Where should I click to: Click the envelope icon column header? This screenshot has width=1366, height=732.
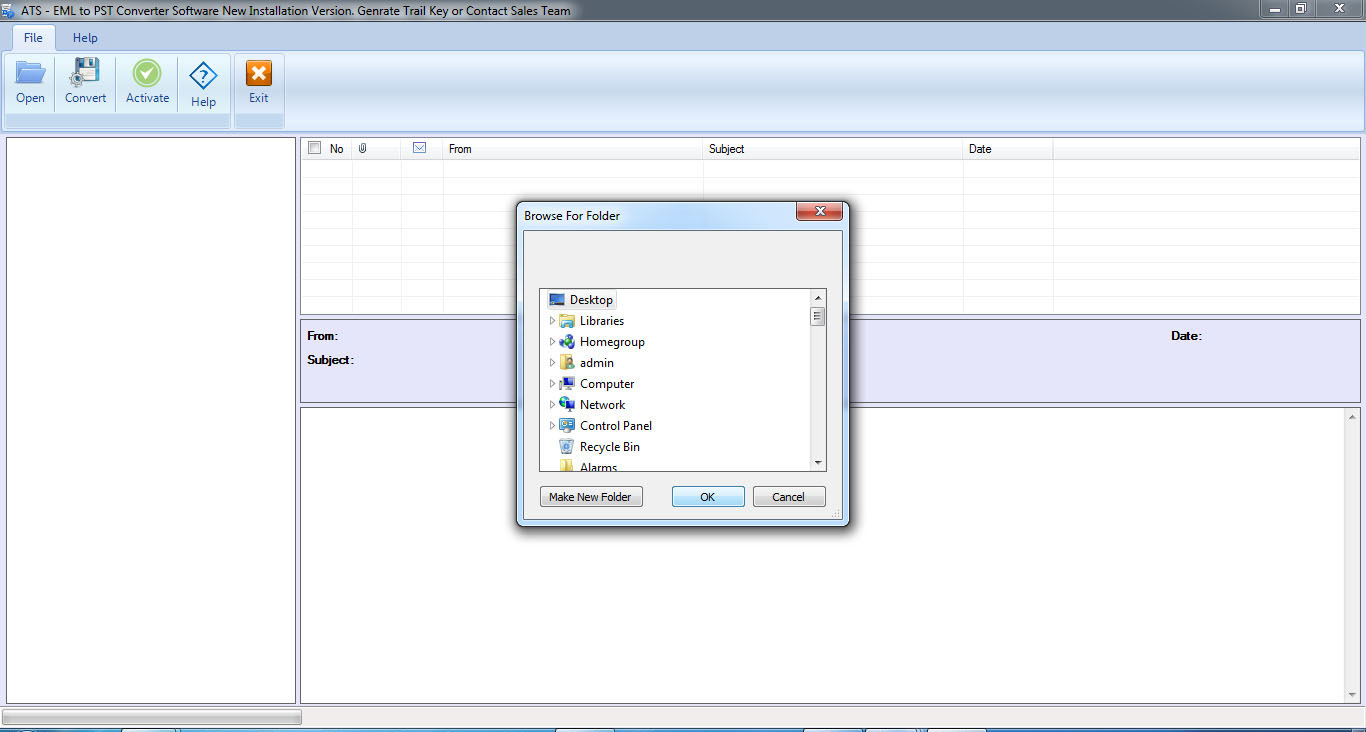tap(420, 148)
